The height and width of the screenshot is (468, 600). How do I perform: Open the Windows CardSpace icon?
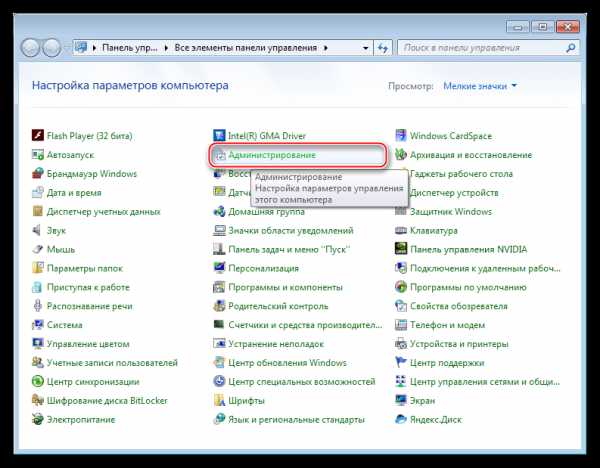(401, 135)
